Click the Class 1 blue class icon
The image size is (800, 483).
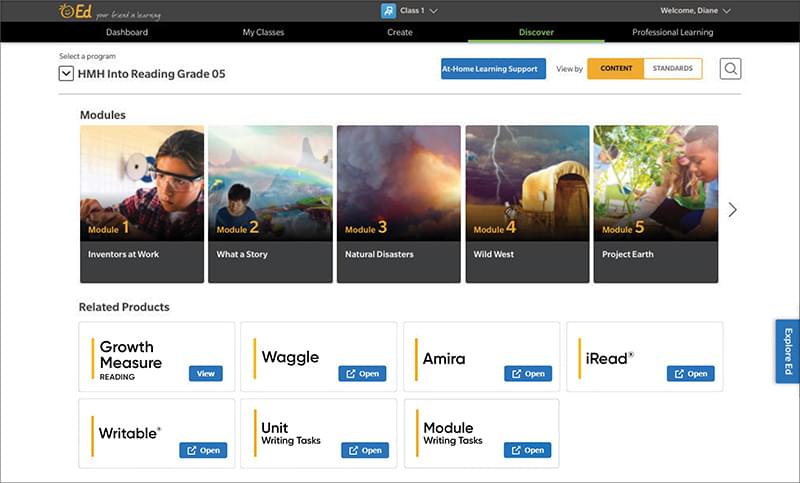pyautogui.click(x=388, y=11)
